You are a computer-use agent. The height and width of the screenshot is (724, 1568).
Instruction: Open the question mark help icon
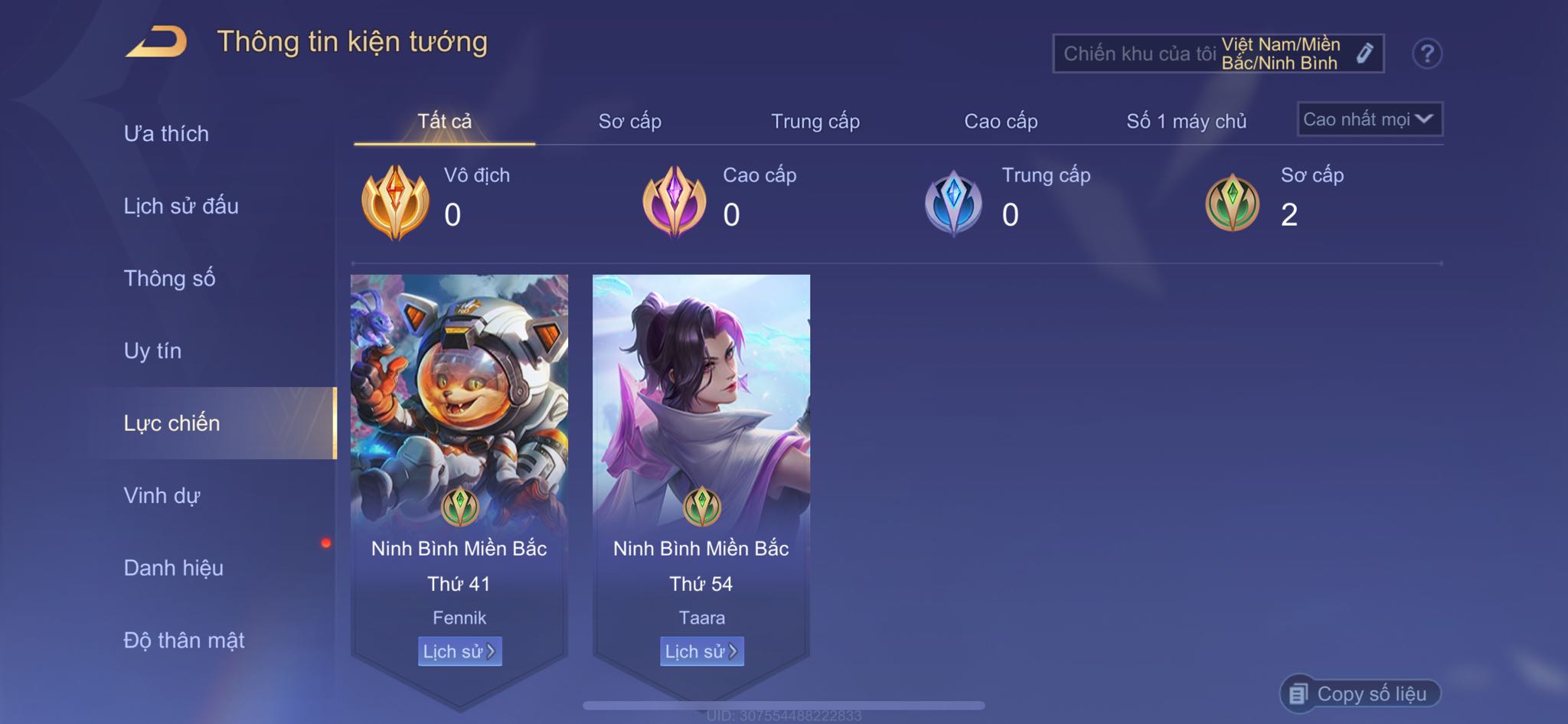[1426, 54]
